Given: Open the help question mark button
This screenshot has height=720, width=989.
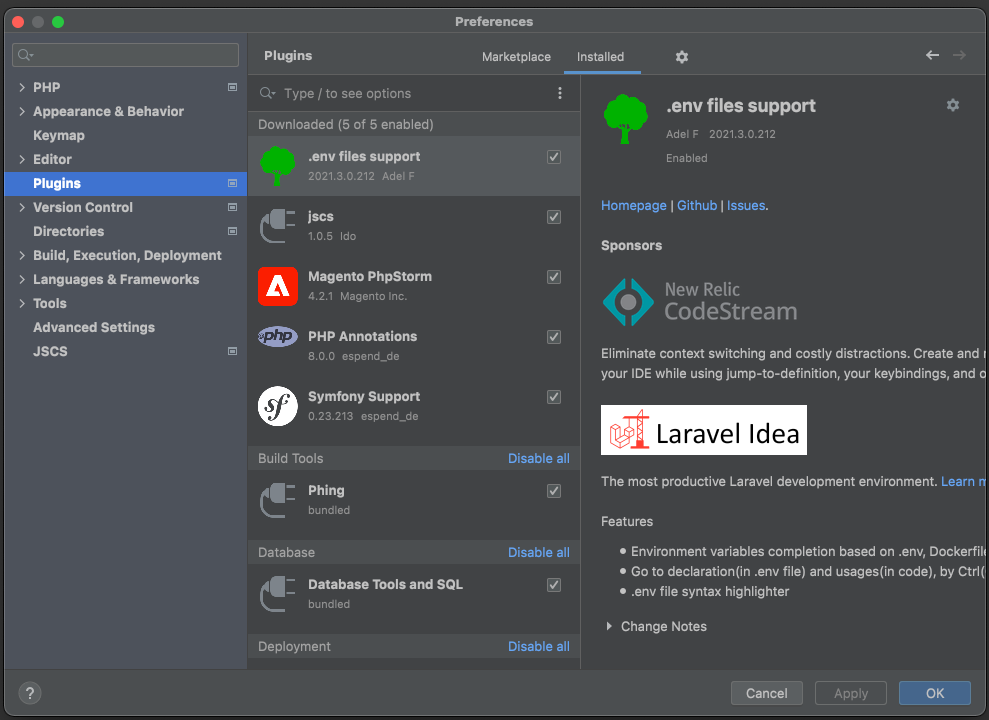Looking at the screenshot, I should tap(29, 693).
